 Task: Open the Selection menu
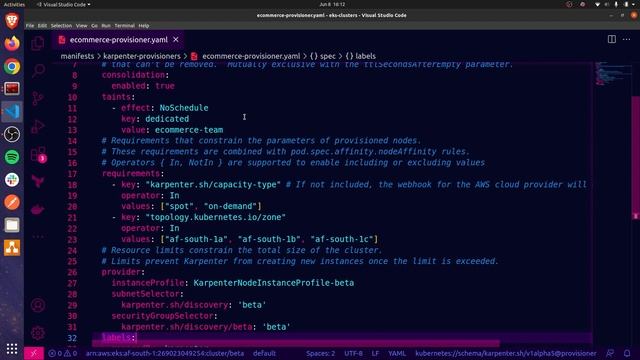tap(61, 26)
